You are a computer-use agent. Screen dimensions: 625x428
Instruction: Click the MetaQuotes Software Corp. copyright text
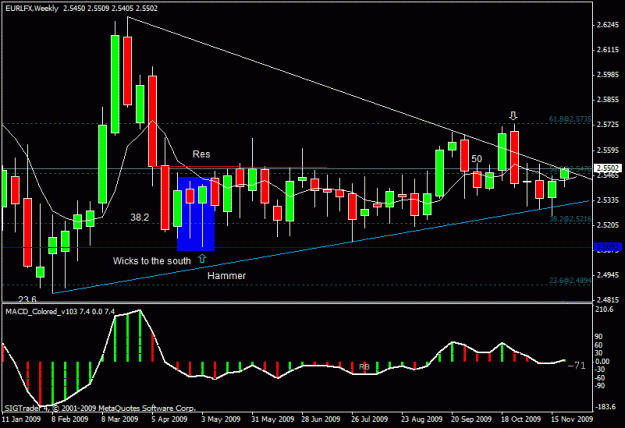coord(100,408)
